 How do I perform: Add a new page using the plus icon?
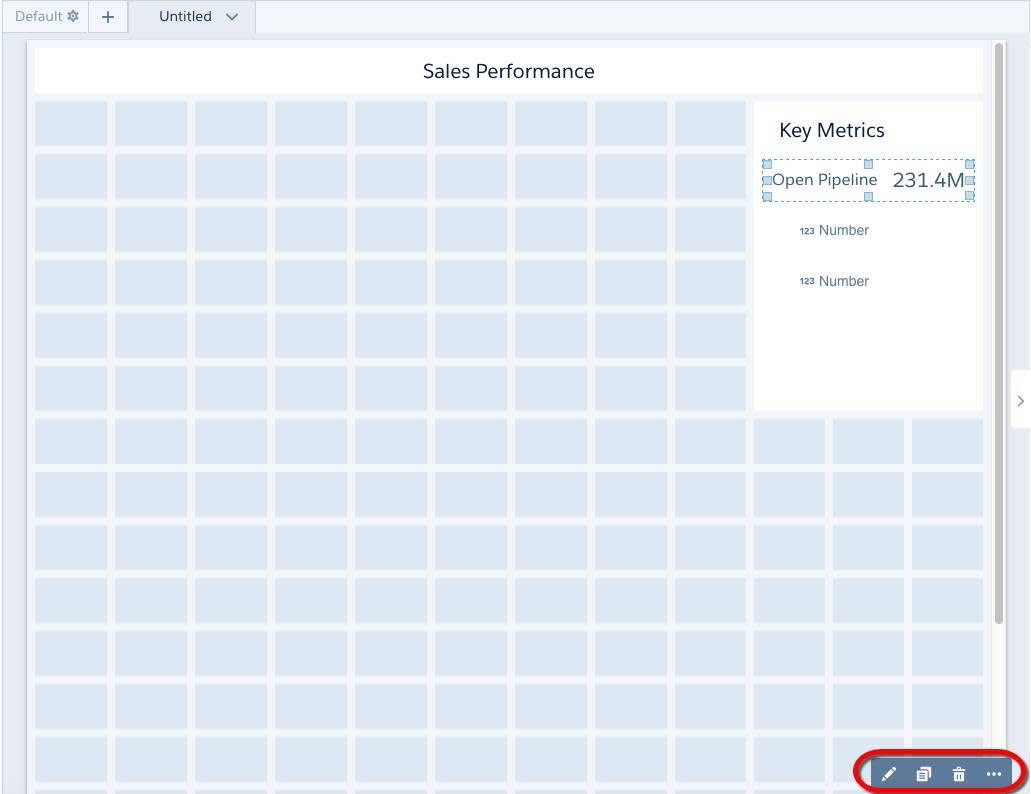107,16
